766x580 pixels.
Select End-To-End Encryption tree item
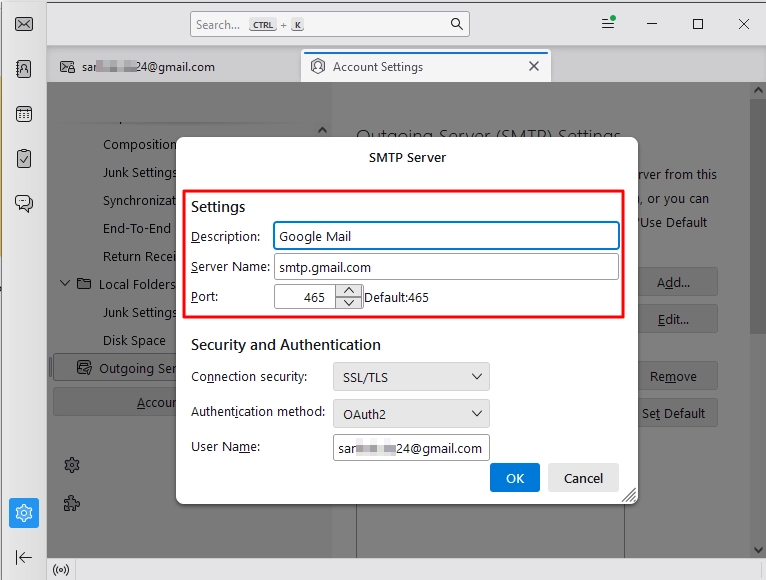point(139,228)
